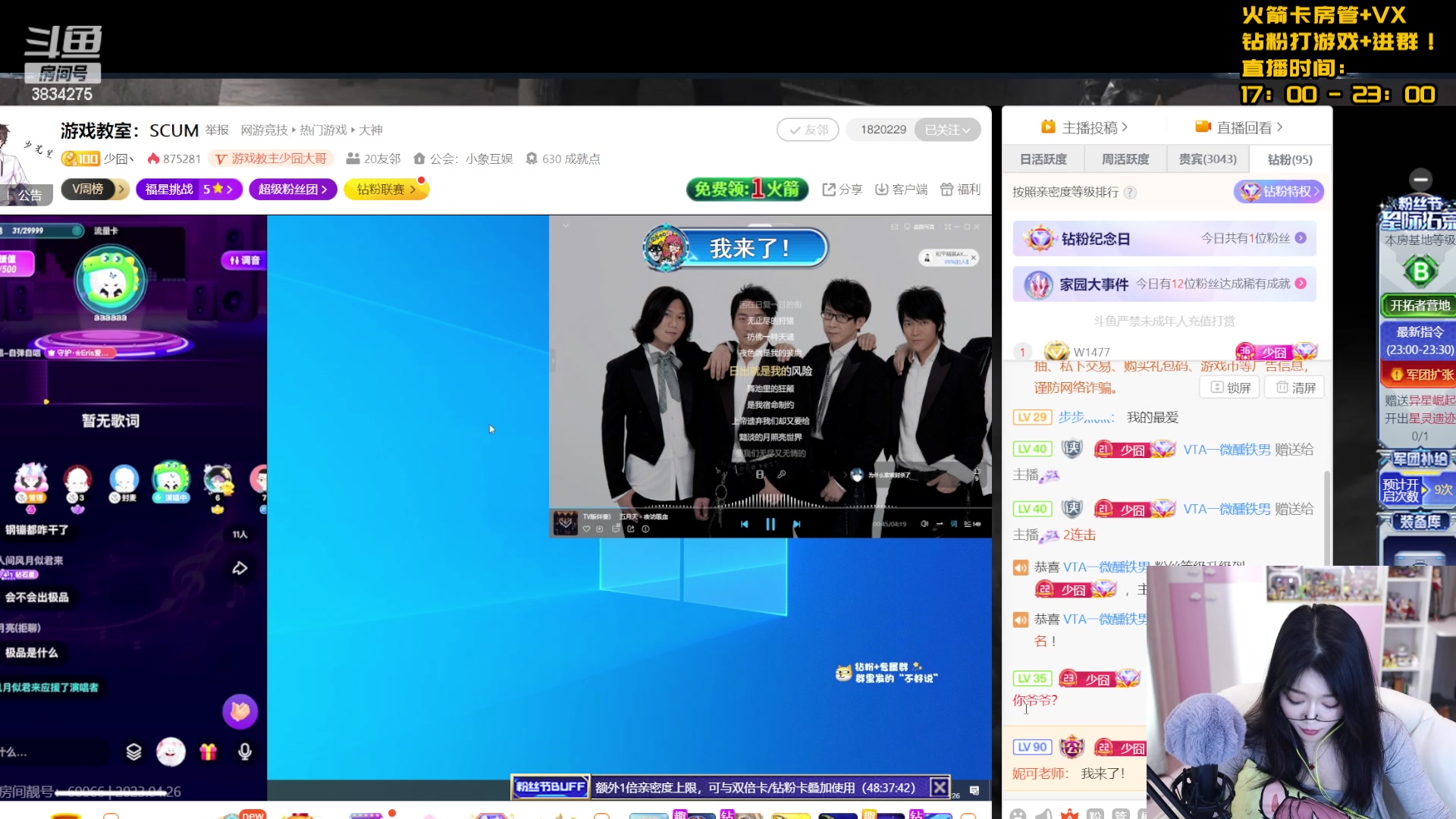The width and height of the screenshot is (1456, 819).
Task: Open 热门游戏 category link
Action: coord(323,130)
